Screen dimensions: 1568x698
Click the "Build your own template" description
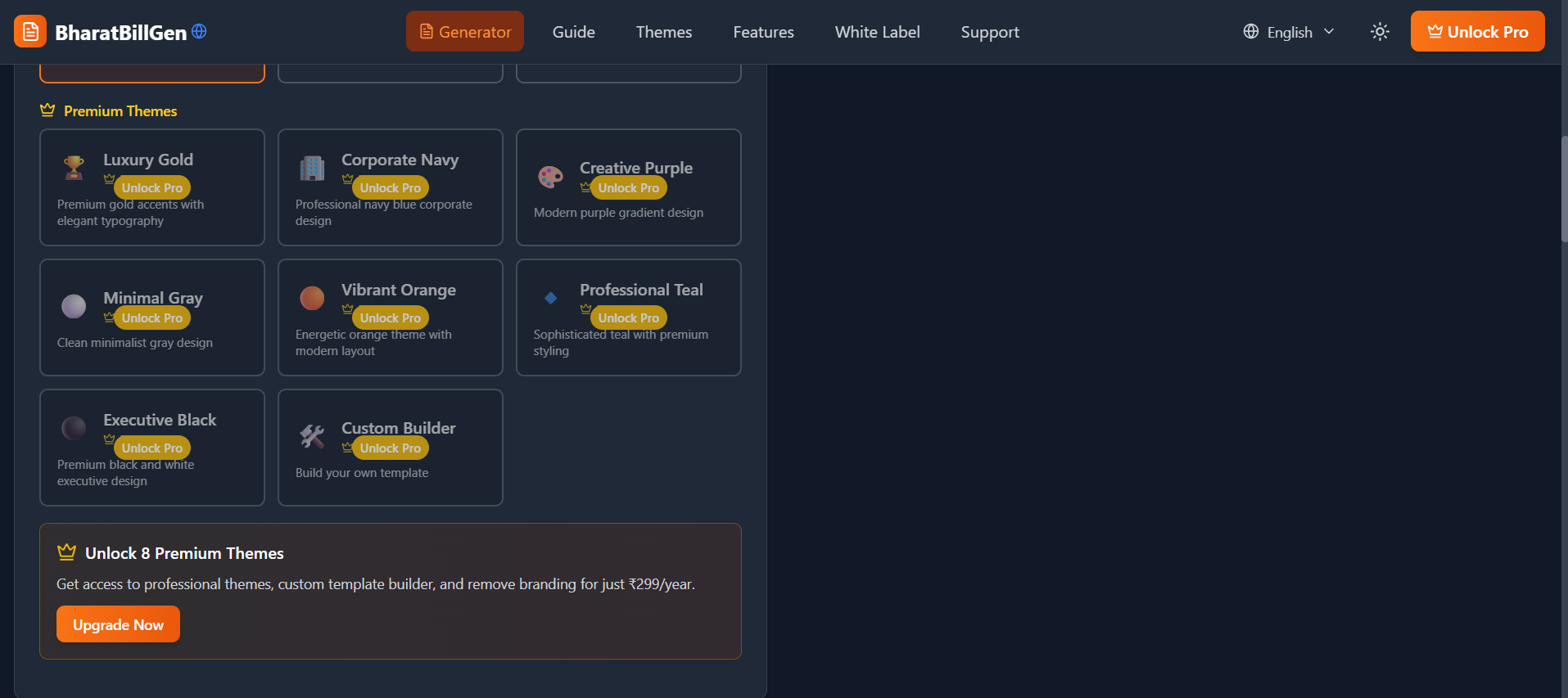point(362,472)
